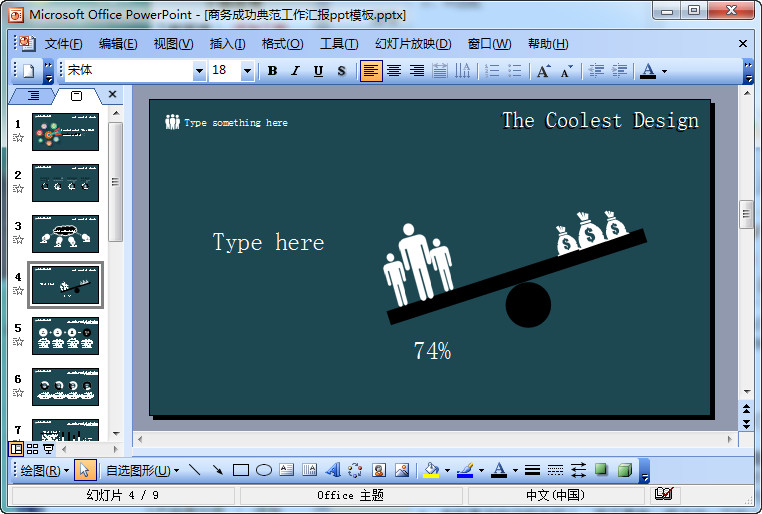Open the 幻灯片放映 (Slide Show) menu
762x514 pixels.
coord(412,44)
